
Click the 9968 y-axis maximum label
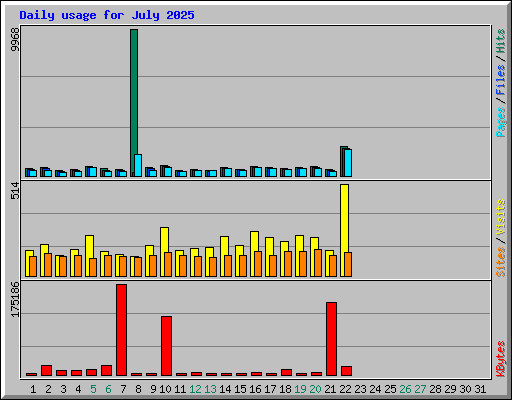click(15, 40)
